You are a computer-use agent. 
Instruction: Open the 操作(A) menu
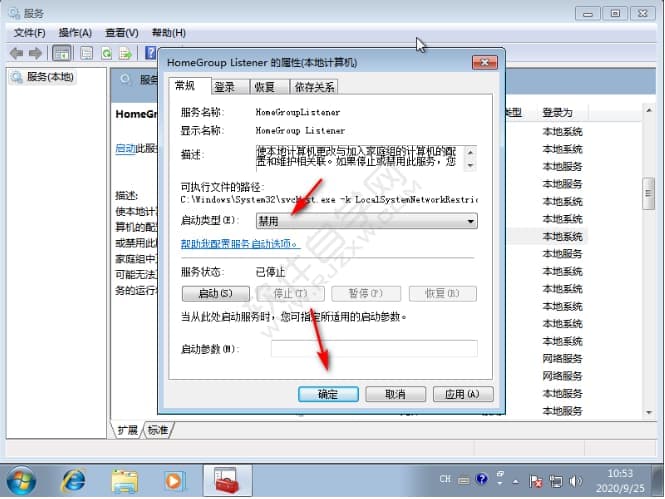pos(76,33)
